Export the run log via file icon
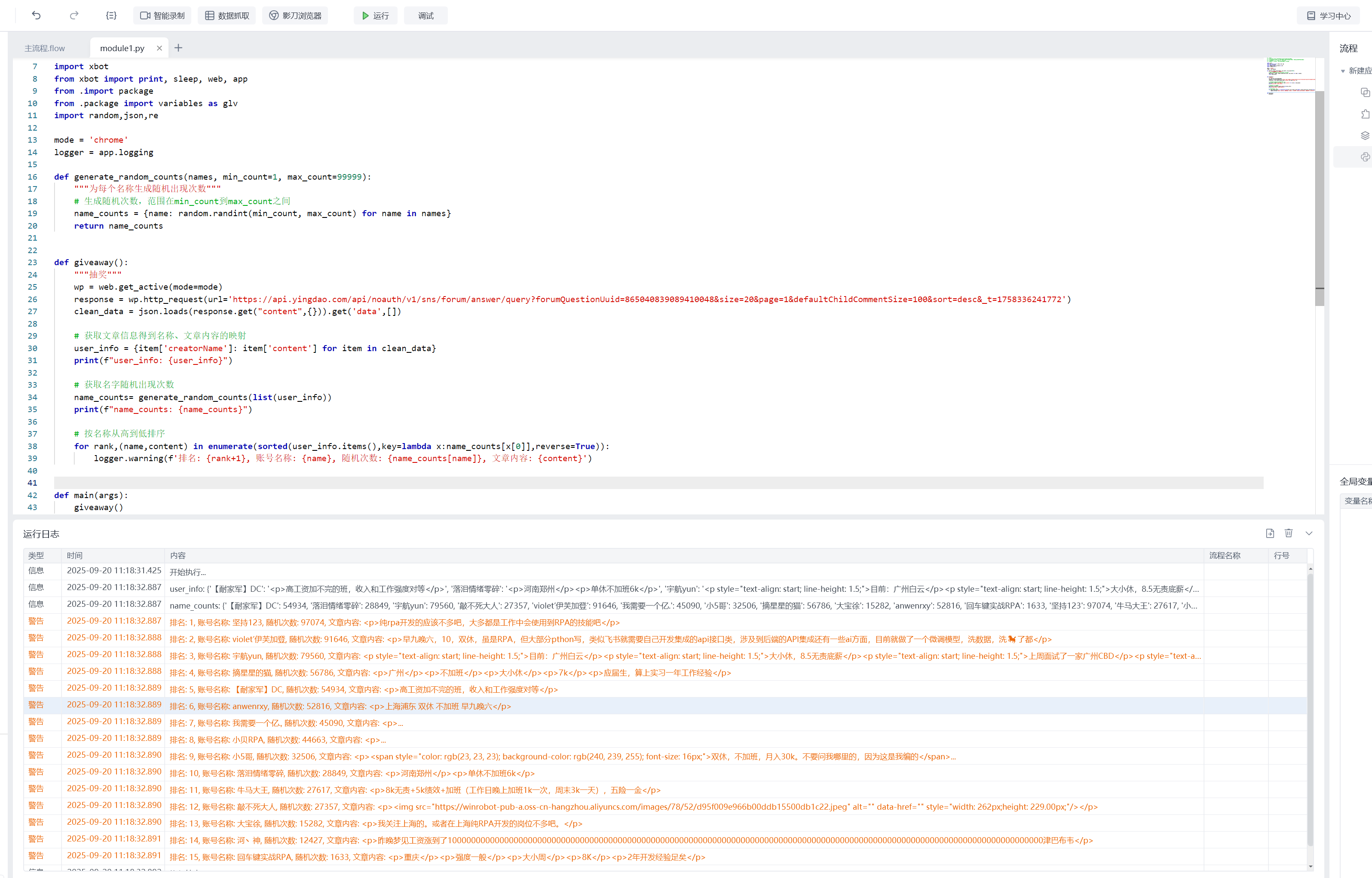The image size is (1372, 878). [1269, 533]
